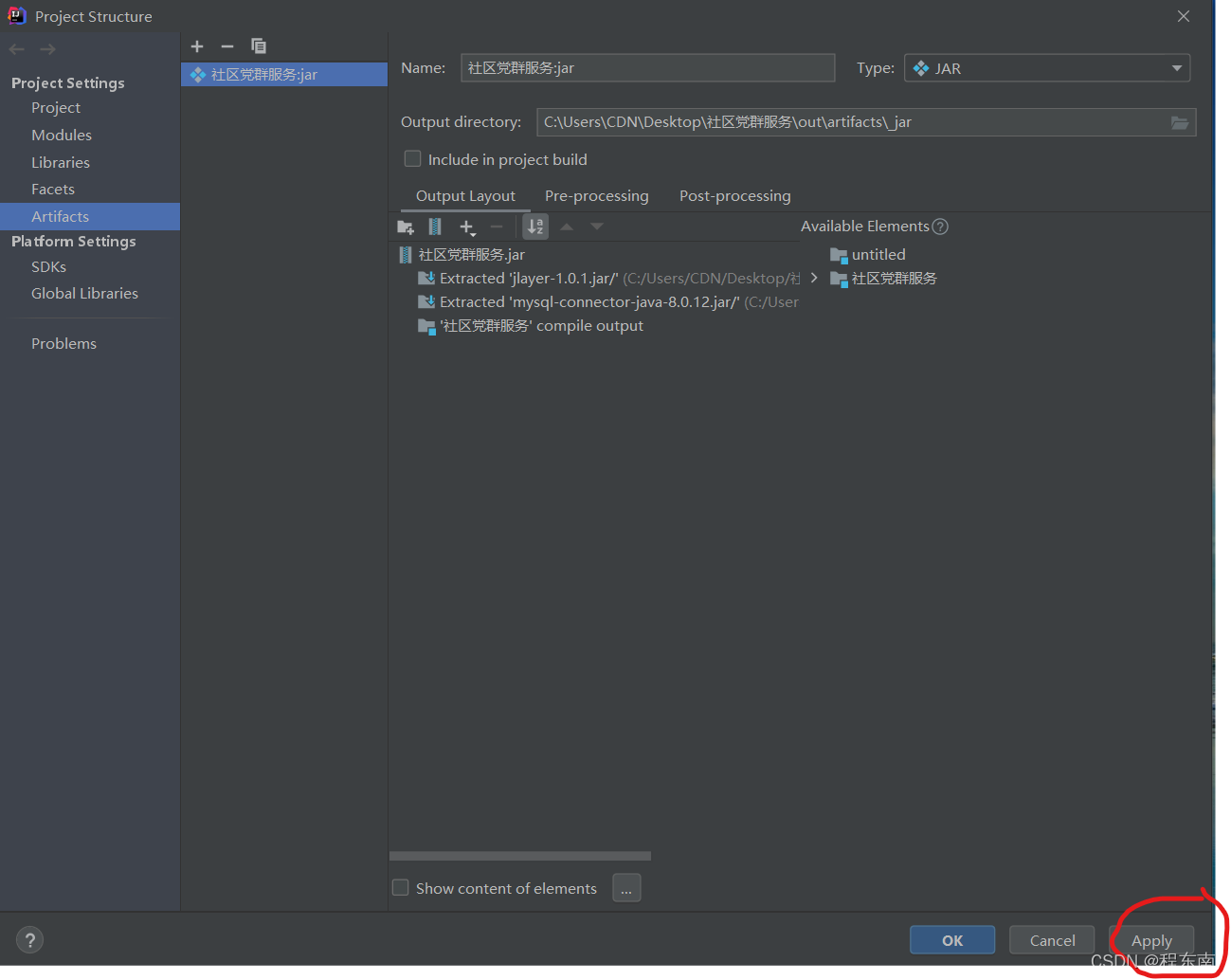Image resolution: width=1231 pixels, height=980 pixels.
Task: Click the IntelliJ logo in title bar
Action: tap(17, 15)
